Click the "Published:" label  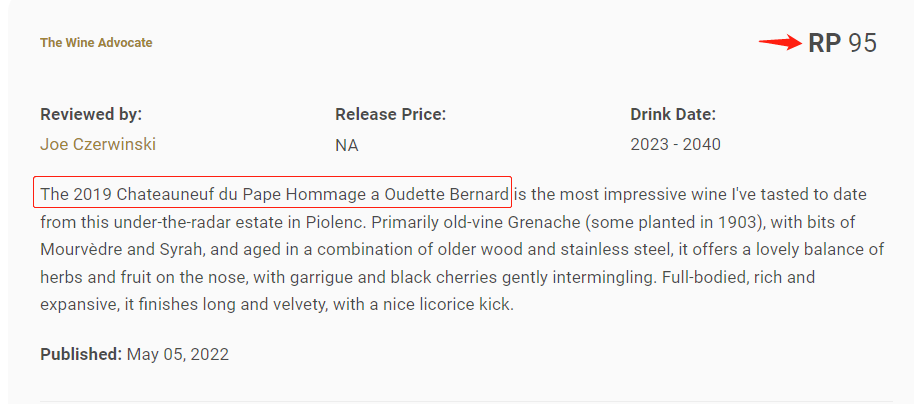[81, 353]
